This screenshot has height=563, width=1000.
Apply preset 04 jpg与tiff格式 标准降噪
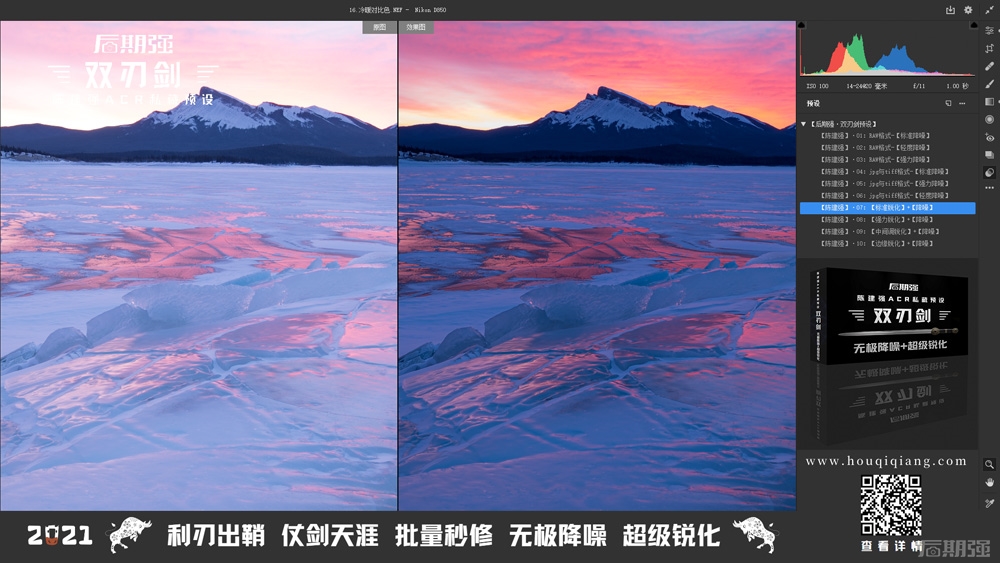pos(888,172)
